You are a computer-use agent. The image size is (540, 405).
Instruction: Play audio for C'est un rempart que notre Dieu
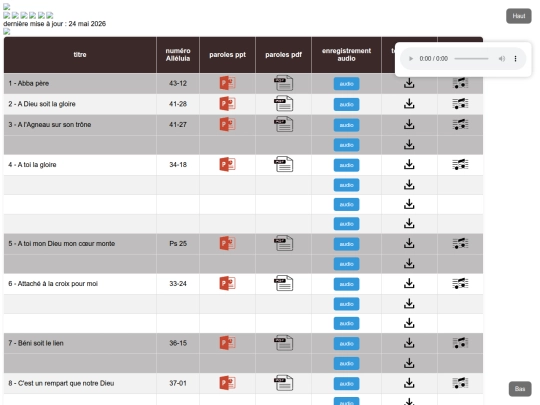[346, 383]
